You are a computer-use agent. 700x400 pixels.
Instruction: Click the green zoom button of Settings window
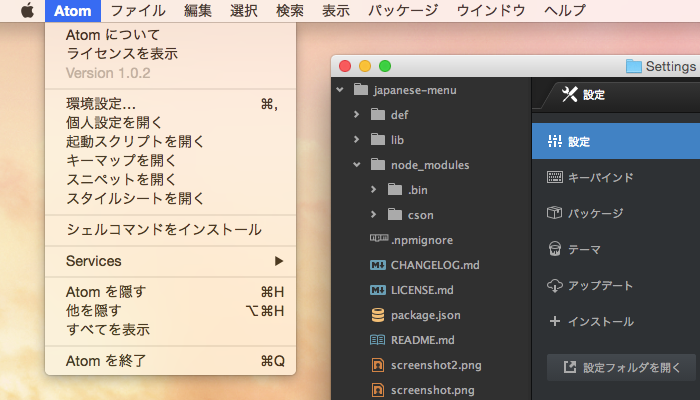(x=385, y=66)
